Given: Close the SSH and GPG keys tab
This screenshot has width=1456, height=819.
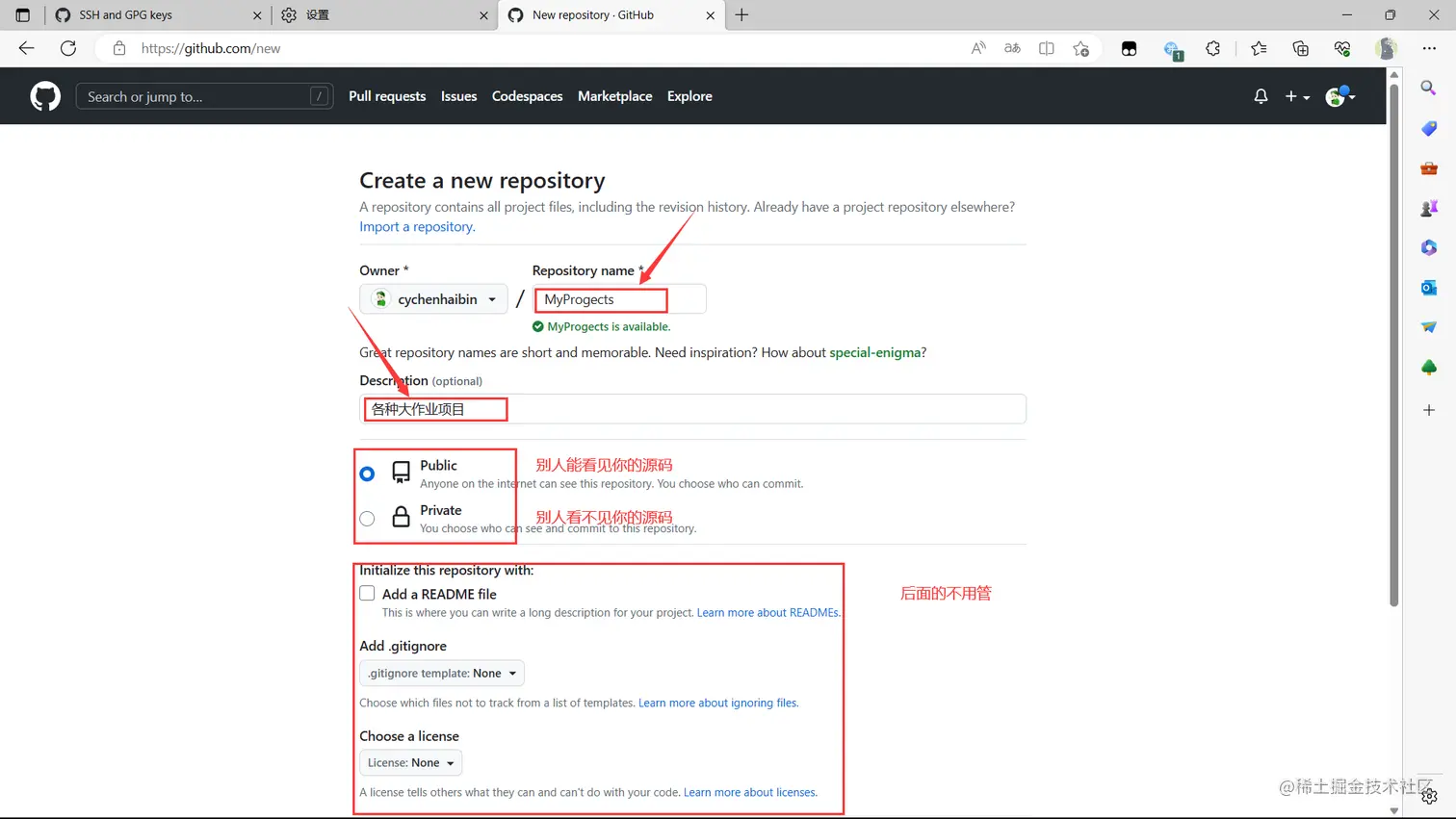Looking at the screenshot, I should click(257, 15).
